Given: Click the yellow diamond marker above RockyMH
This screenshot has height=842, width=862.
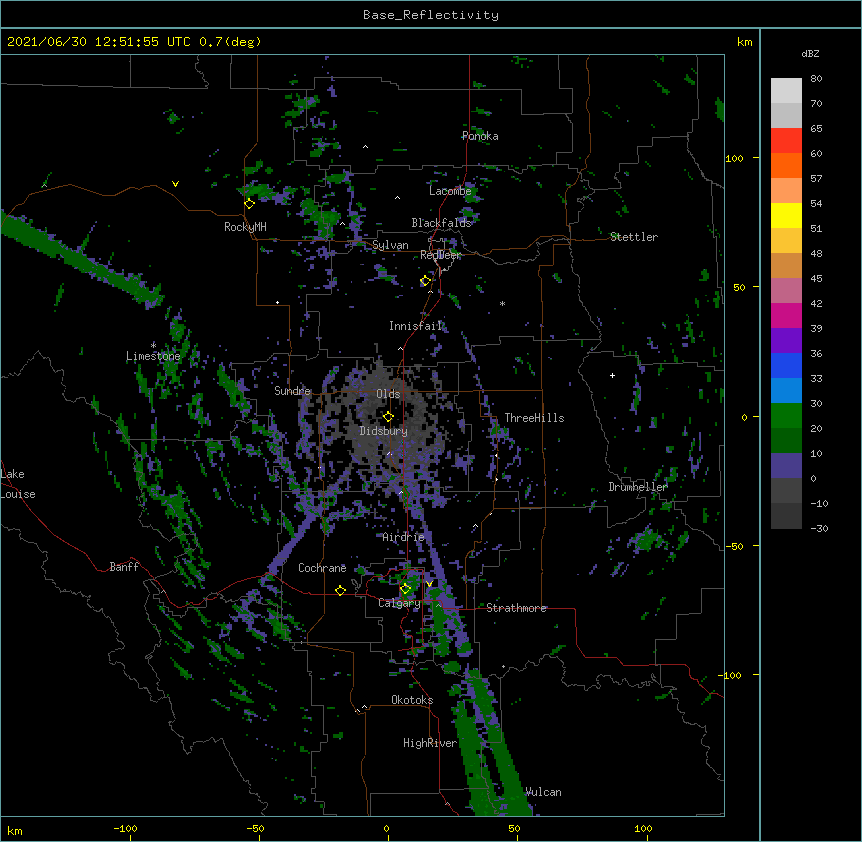Looking at the screenshot, I should pos(250,203).
